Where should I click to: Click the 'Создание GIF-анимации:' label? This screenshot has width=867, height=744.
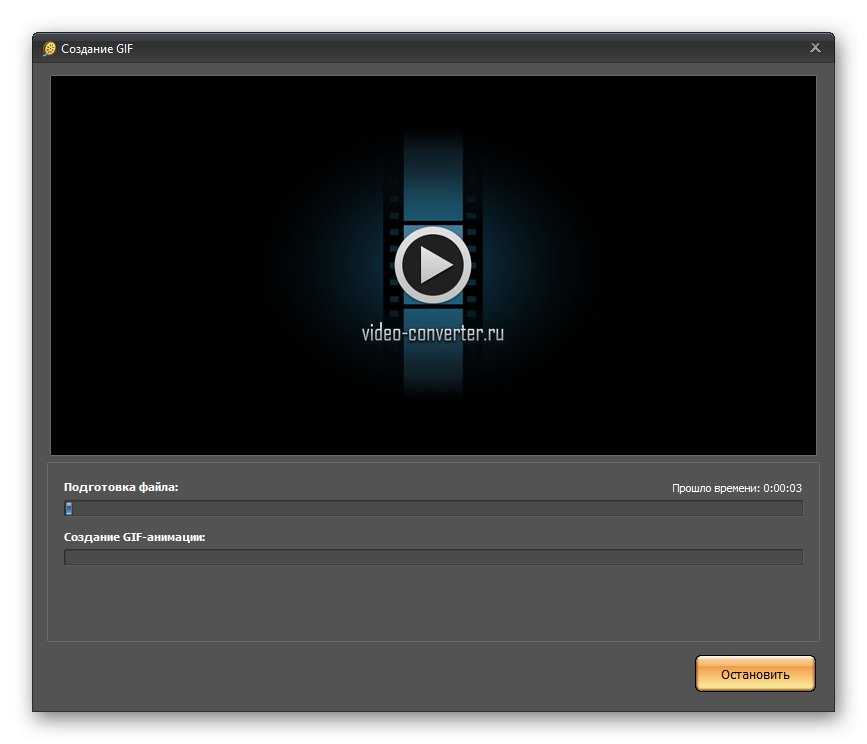tap(134, 537)
